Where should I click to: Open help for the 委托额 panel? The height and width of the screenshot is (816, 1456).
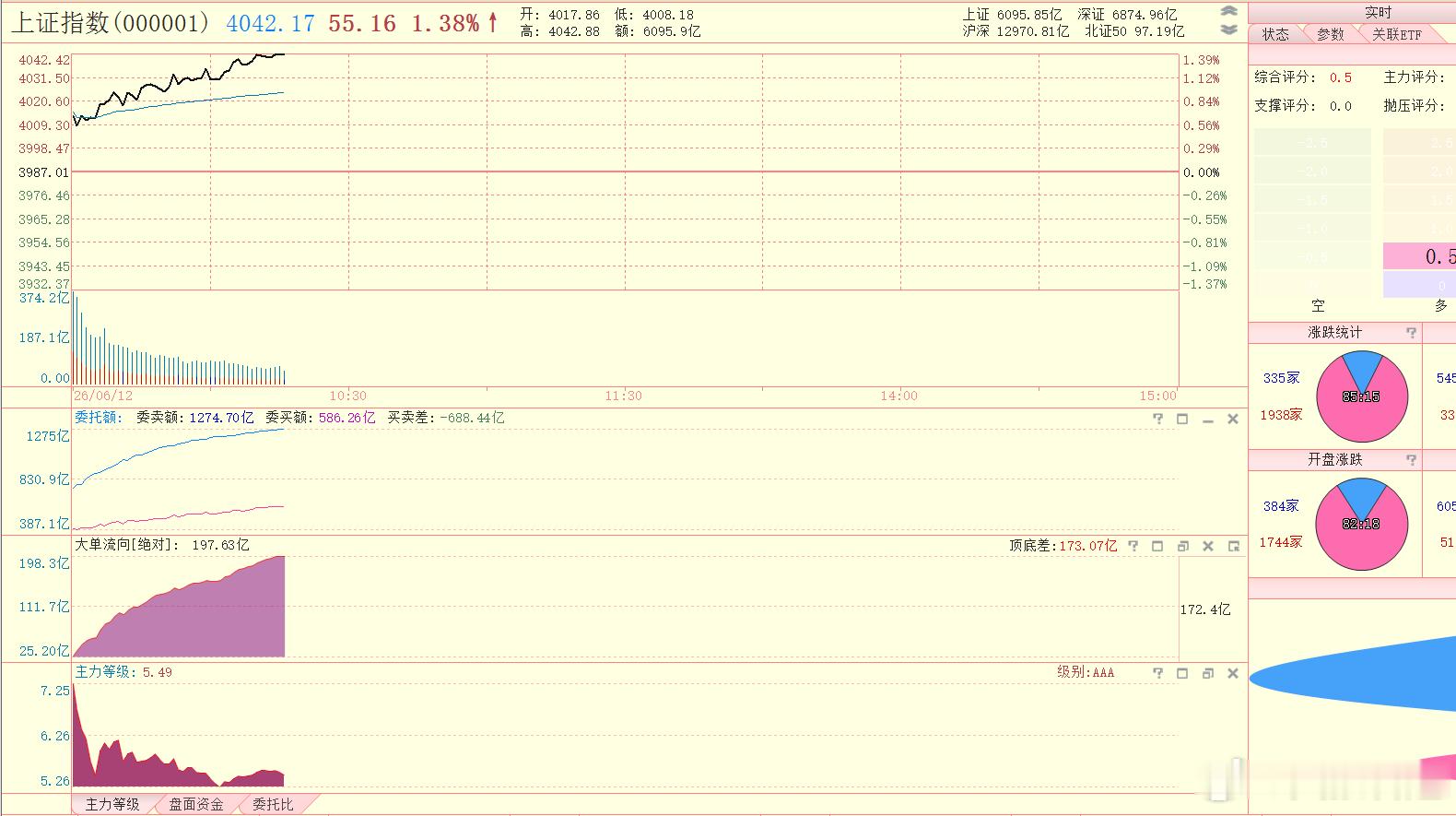point(1158,419)
